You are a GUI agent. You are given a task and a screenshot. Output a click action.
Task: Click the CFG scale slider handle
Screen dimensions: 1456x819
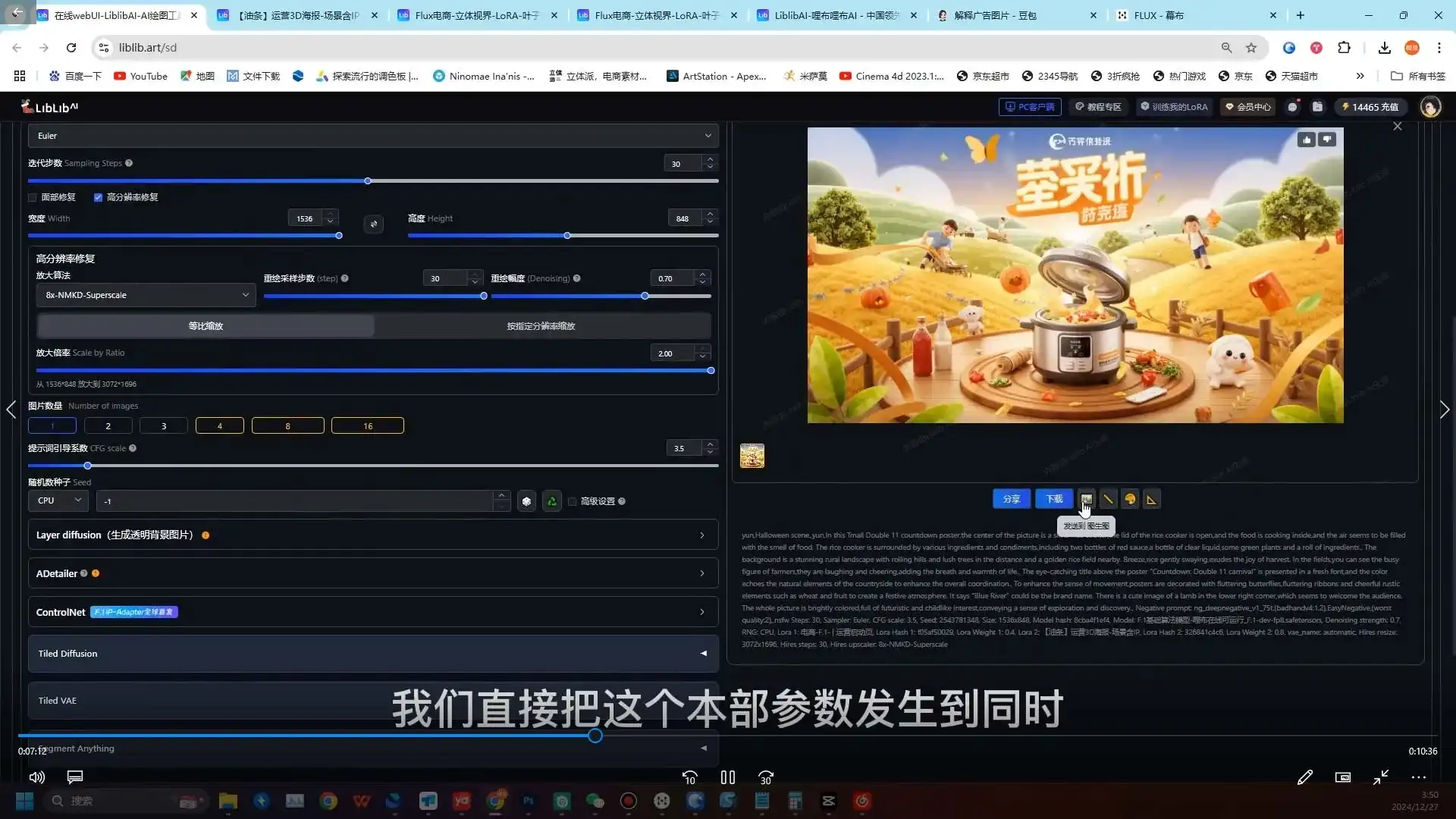point(87,466)
